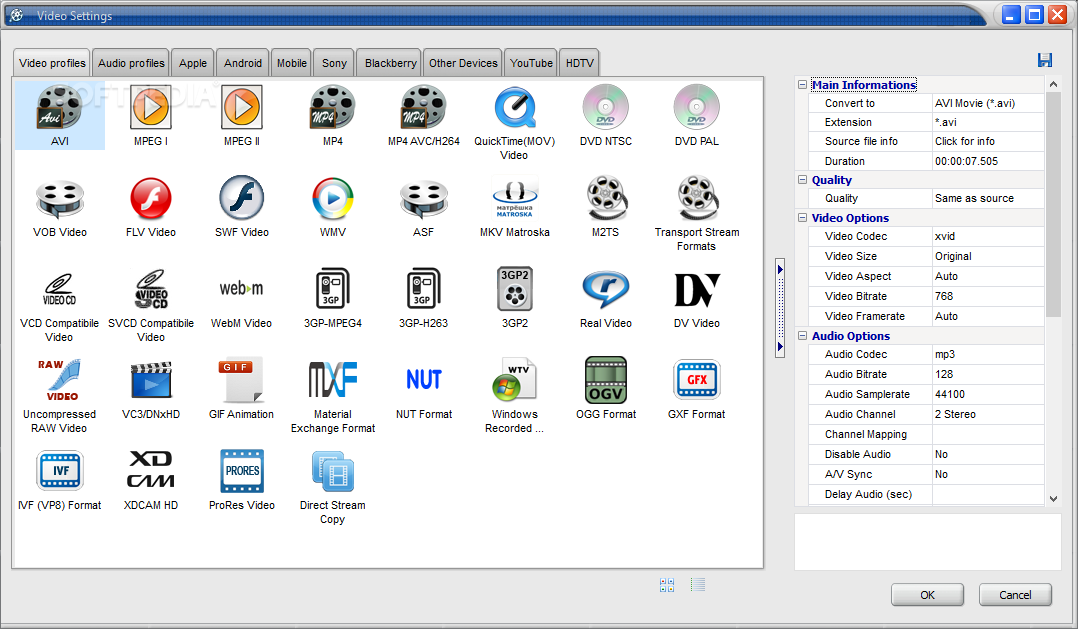
Task: Collapse the Audio Options section
Action: coord(802,335)
